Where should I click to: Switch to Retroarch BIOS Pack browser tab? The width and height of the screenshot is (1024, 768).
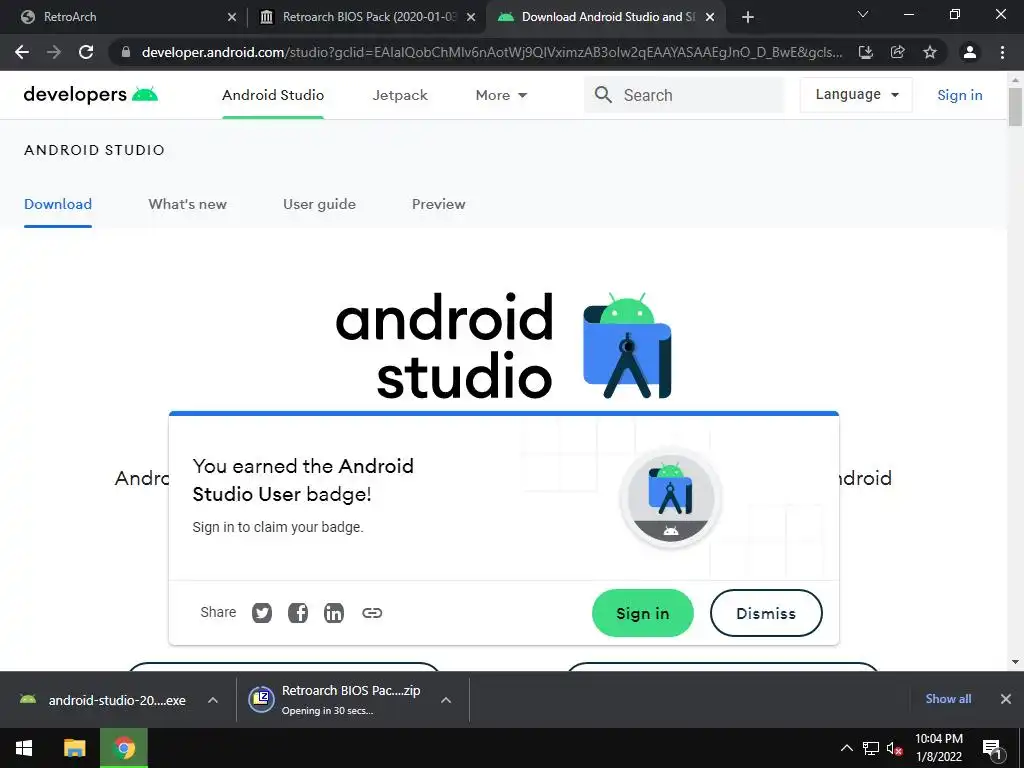(367, 17)
